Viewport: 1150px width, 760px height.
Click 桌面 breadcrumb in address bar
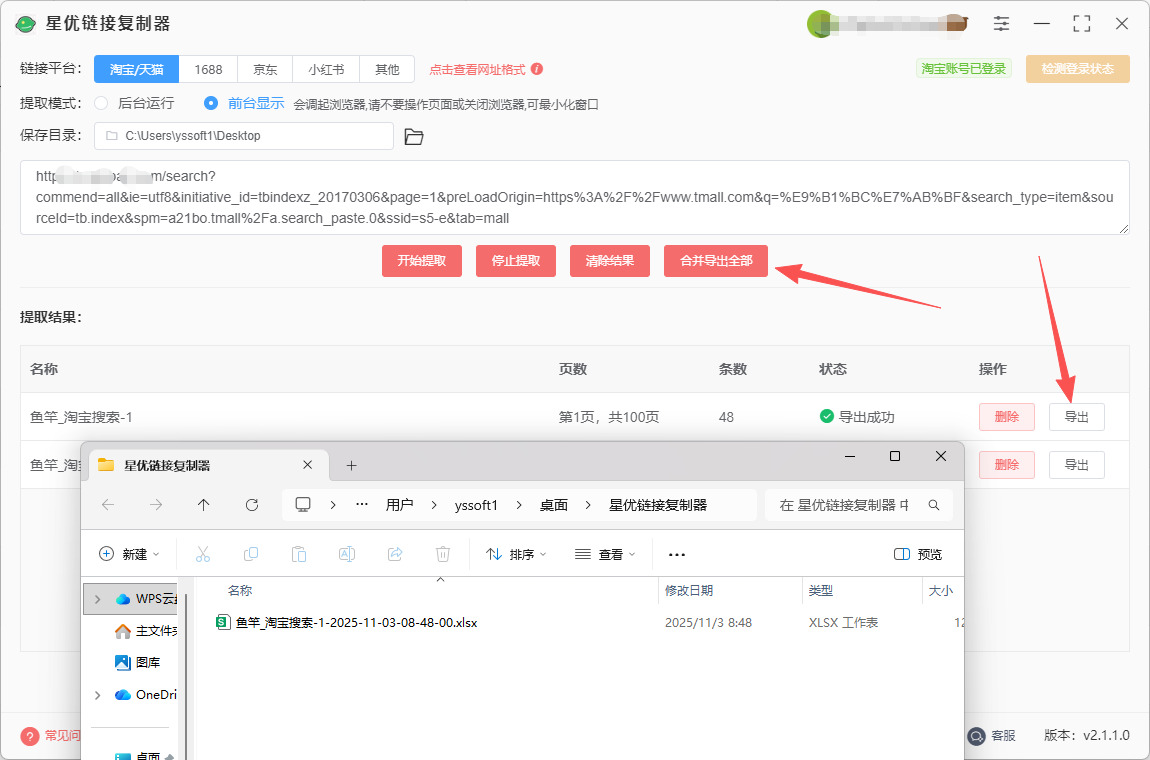[x=554, y=505]
